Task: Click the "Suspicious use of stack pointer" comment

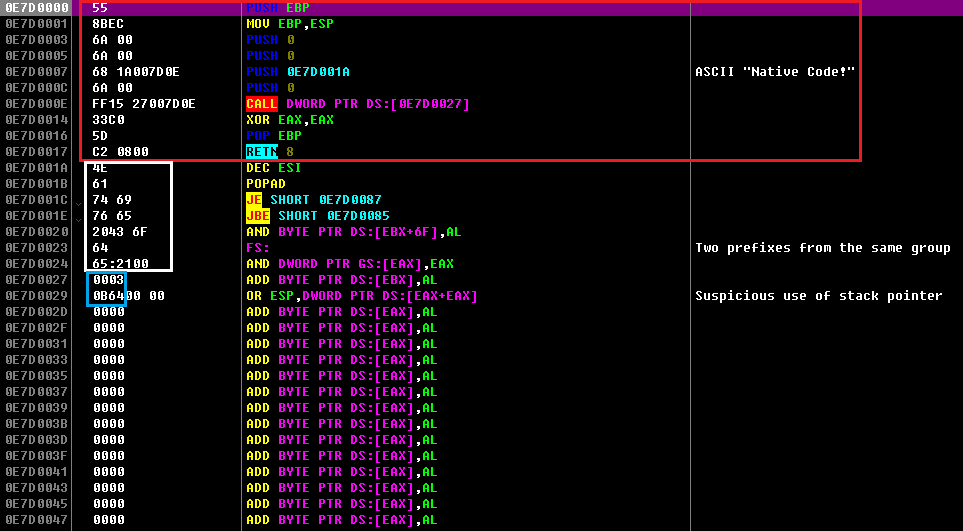Action: click(x=819, y=295)
